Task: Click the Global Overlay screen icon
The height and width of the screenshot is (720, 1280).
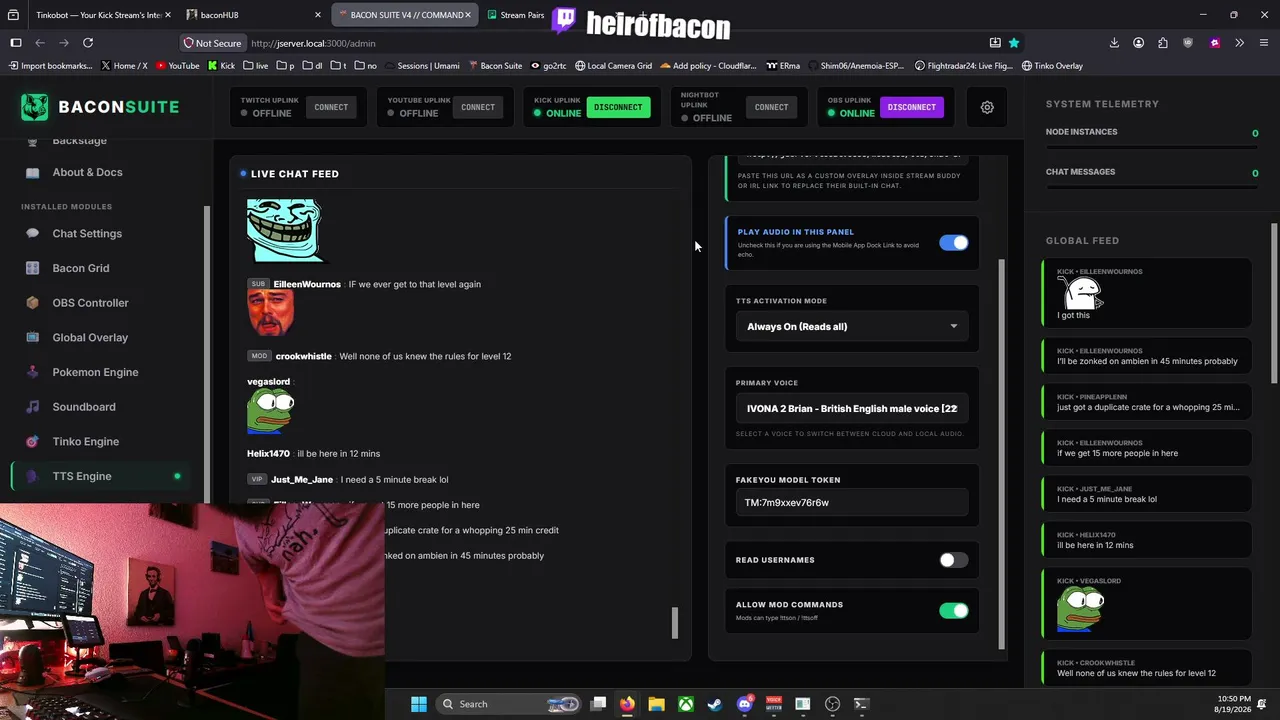Action: pyautogui.click(x=32, y=338)
